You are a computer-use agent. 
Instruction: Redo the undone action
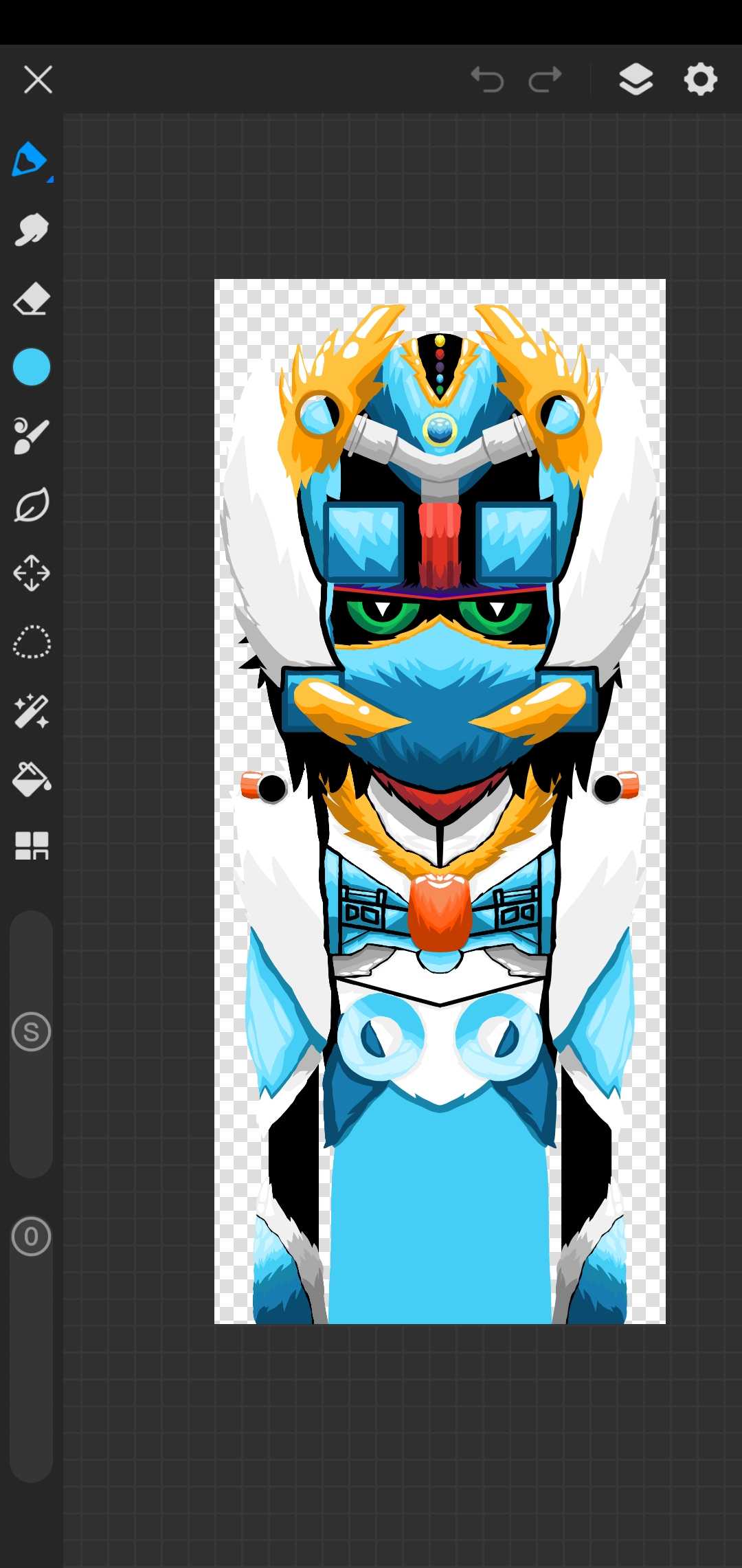(x=546, y=80)
